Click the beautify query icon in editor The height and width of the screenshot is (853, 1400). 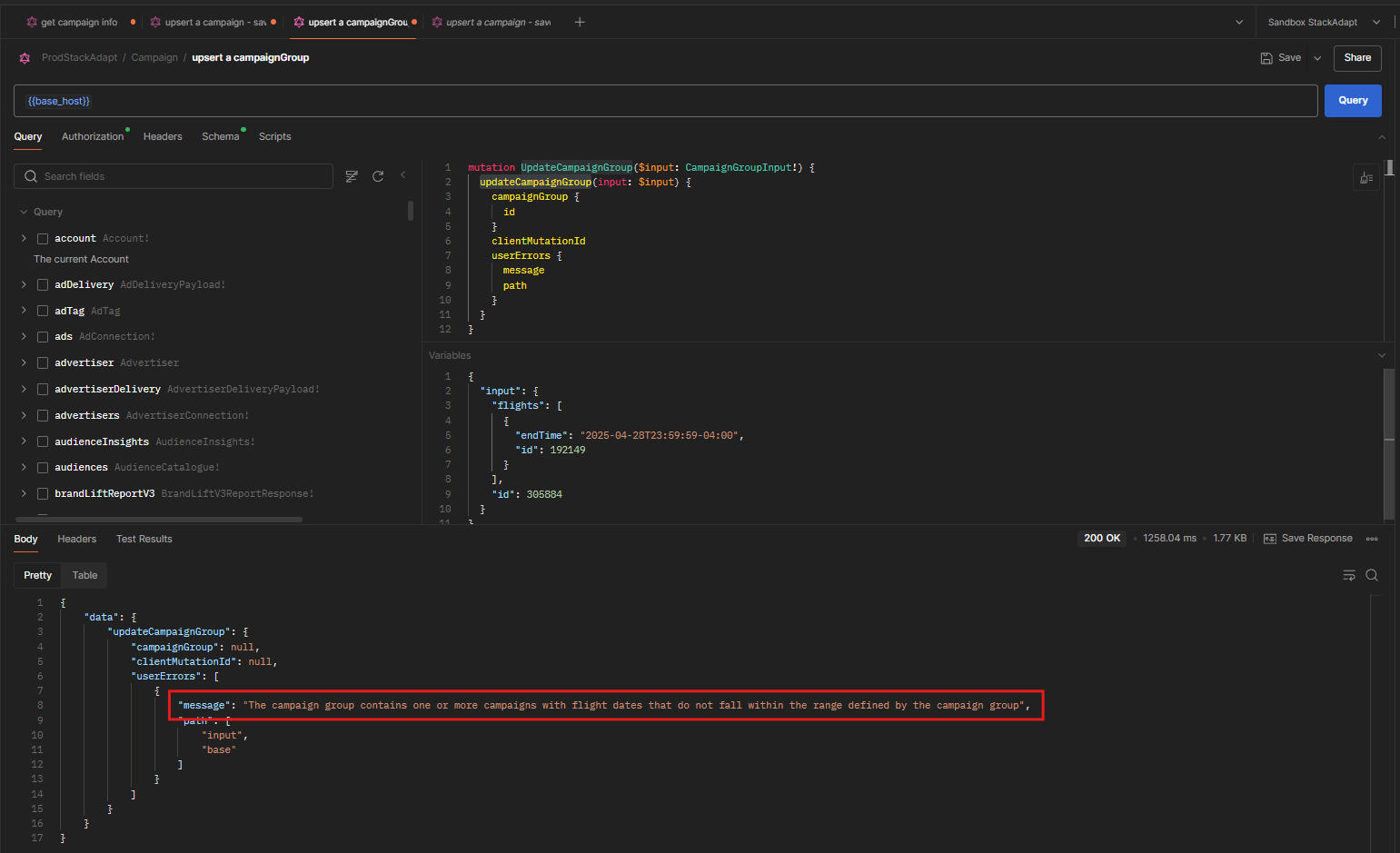(x=1365, y=178)
